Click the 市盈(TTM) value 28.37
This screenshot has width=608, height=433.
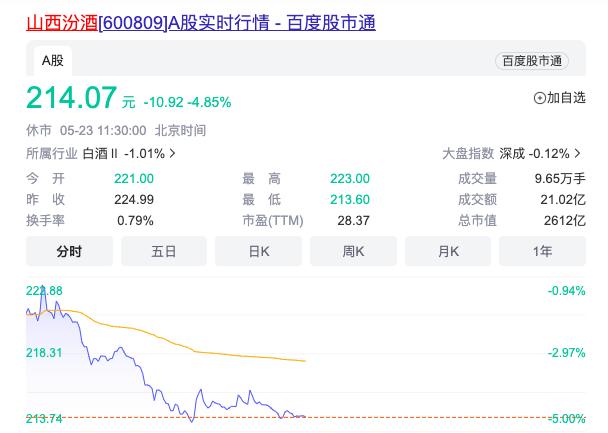coord(353,221)
